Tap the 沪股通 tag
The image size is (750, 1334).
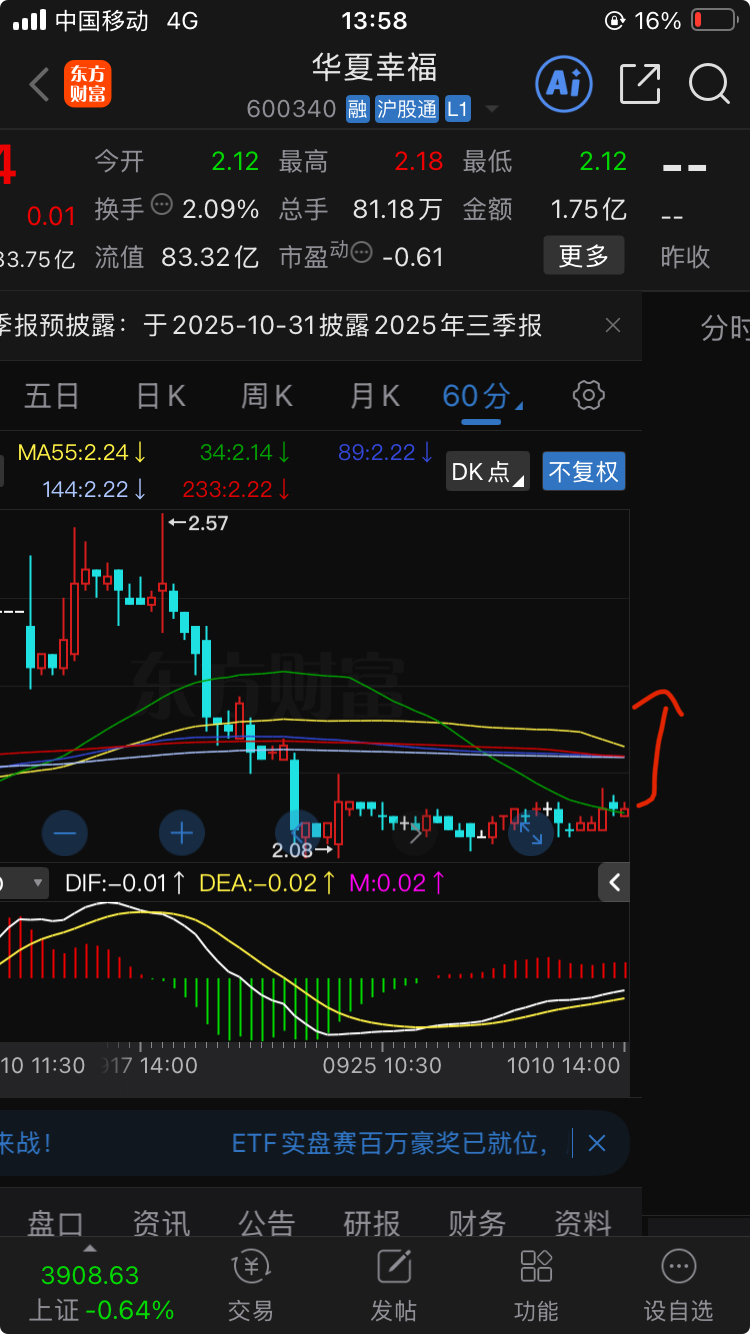coord(407,109)
